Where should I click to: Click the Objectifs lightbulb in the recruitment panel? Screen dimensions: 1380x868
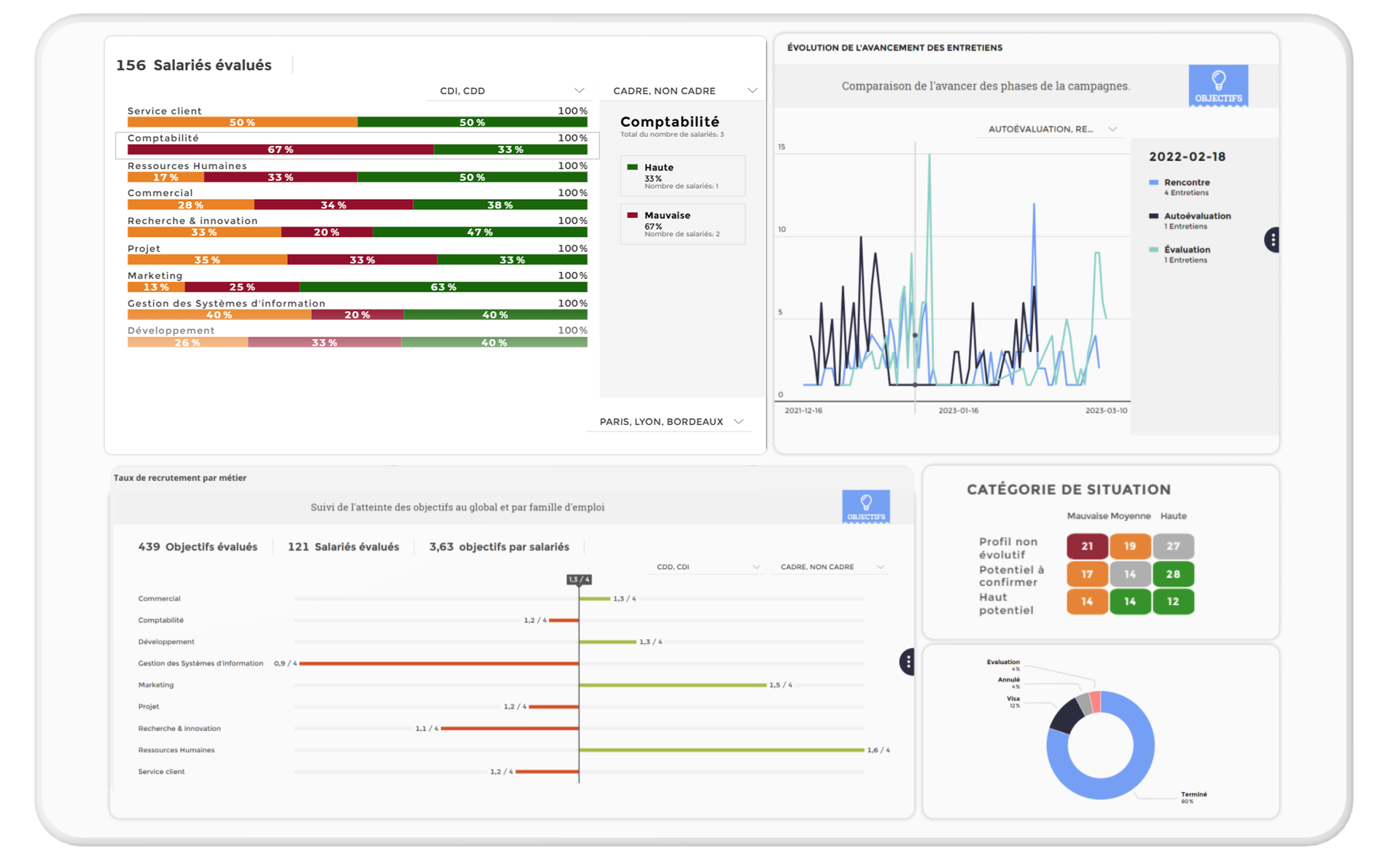(865, 507)
